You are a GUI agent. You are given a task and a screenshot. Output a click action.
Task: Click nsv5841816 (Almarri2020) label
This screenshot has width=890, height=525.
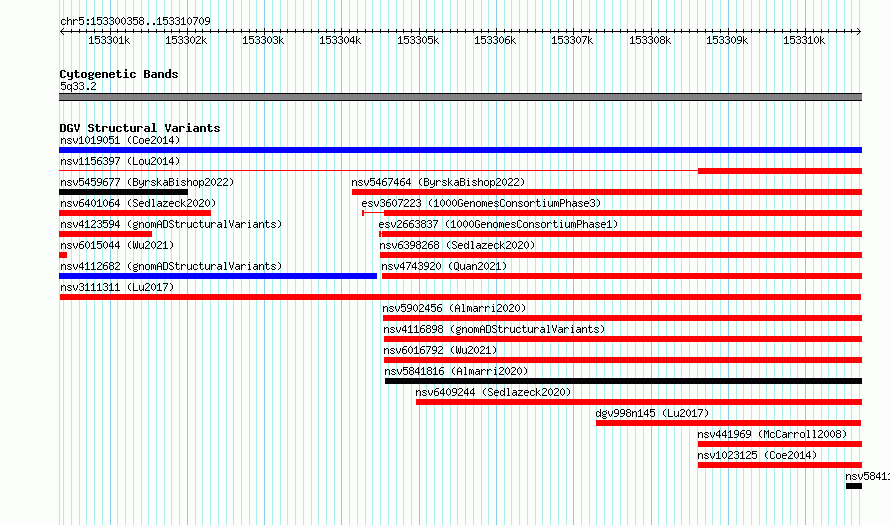click(456, 371)
